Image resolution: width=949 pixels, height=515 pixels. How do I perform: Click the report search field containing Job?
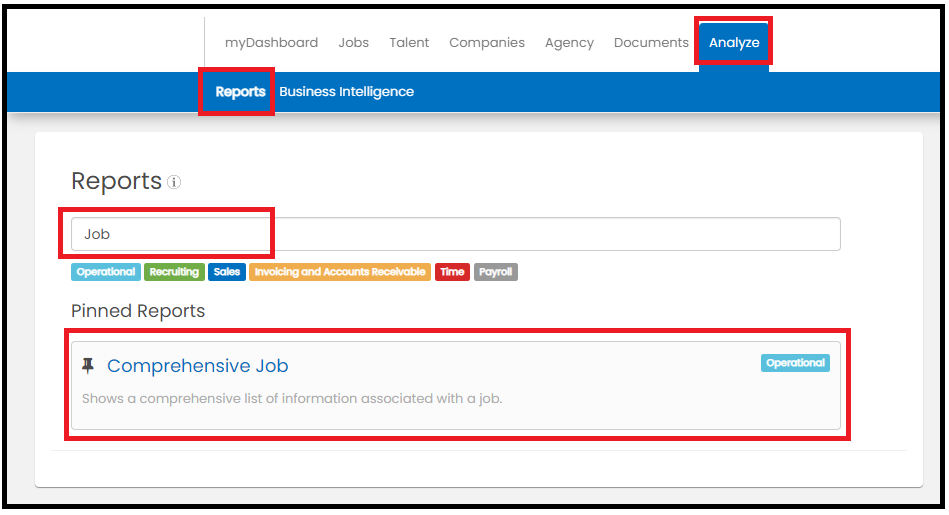point(455,234)
